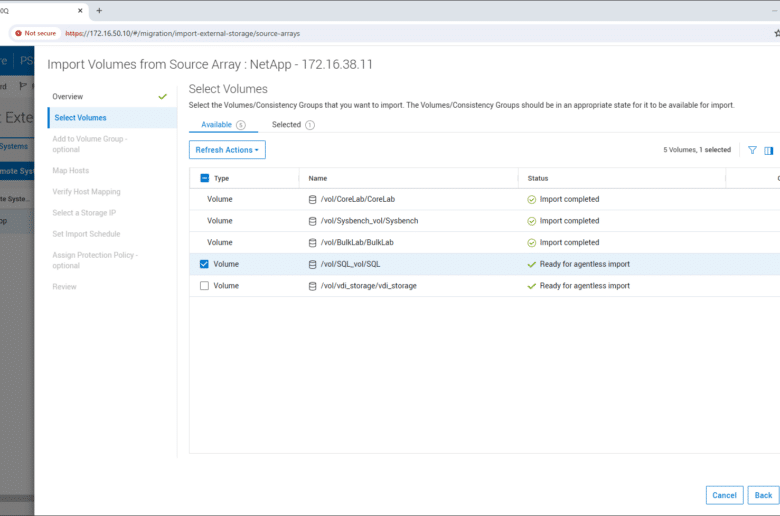The image size is (780, 516).
Task: Click the BulkLab import completed status icon
Action: click(x=531, y=243)
